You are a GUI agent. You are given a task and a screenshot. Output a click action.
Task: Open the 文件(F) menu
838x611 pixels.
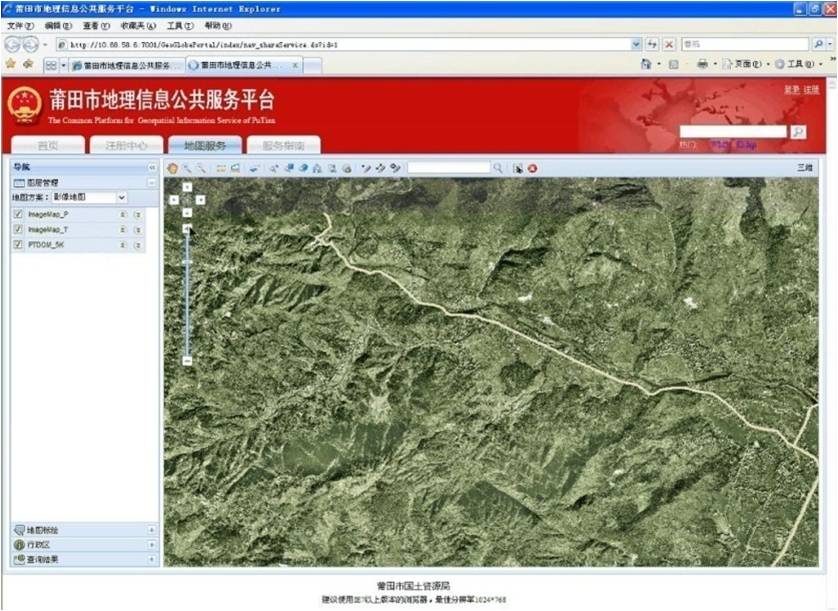tap(20, 25)
